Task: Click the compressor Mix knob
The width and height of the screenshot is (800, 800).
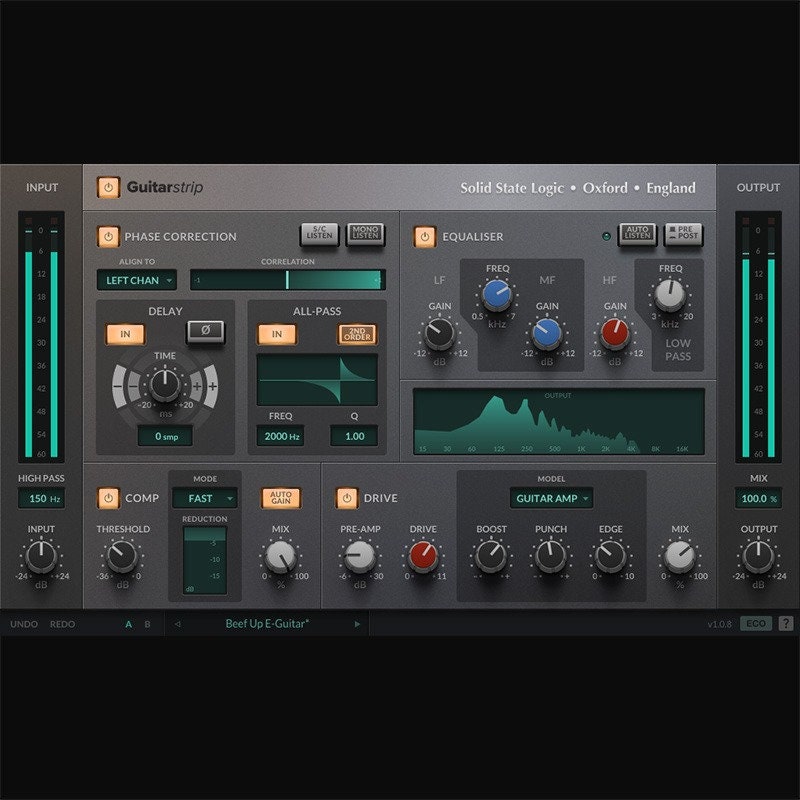Action: [281, 556]
